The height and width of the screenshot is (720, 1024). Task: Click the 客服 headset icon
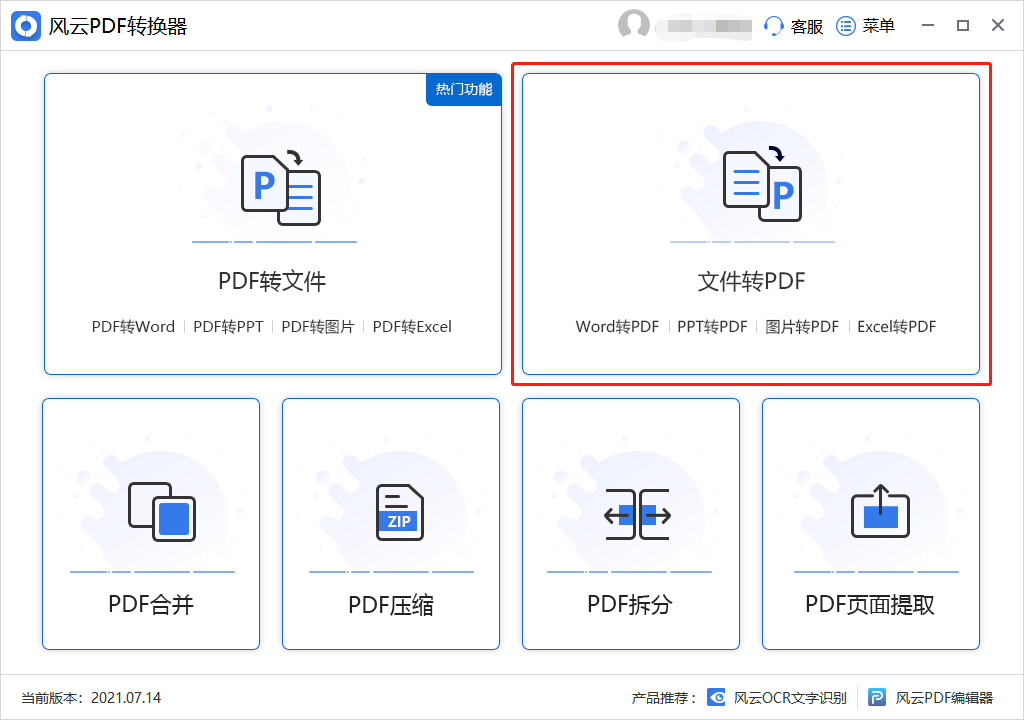[774, 26]
